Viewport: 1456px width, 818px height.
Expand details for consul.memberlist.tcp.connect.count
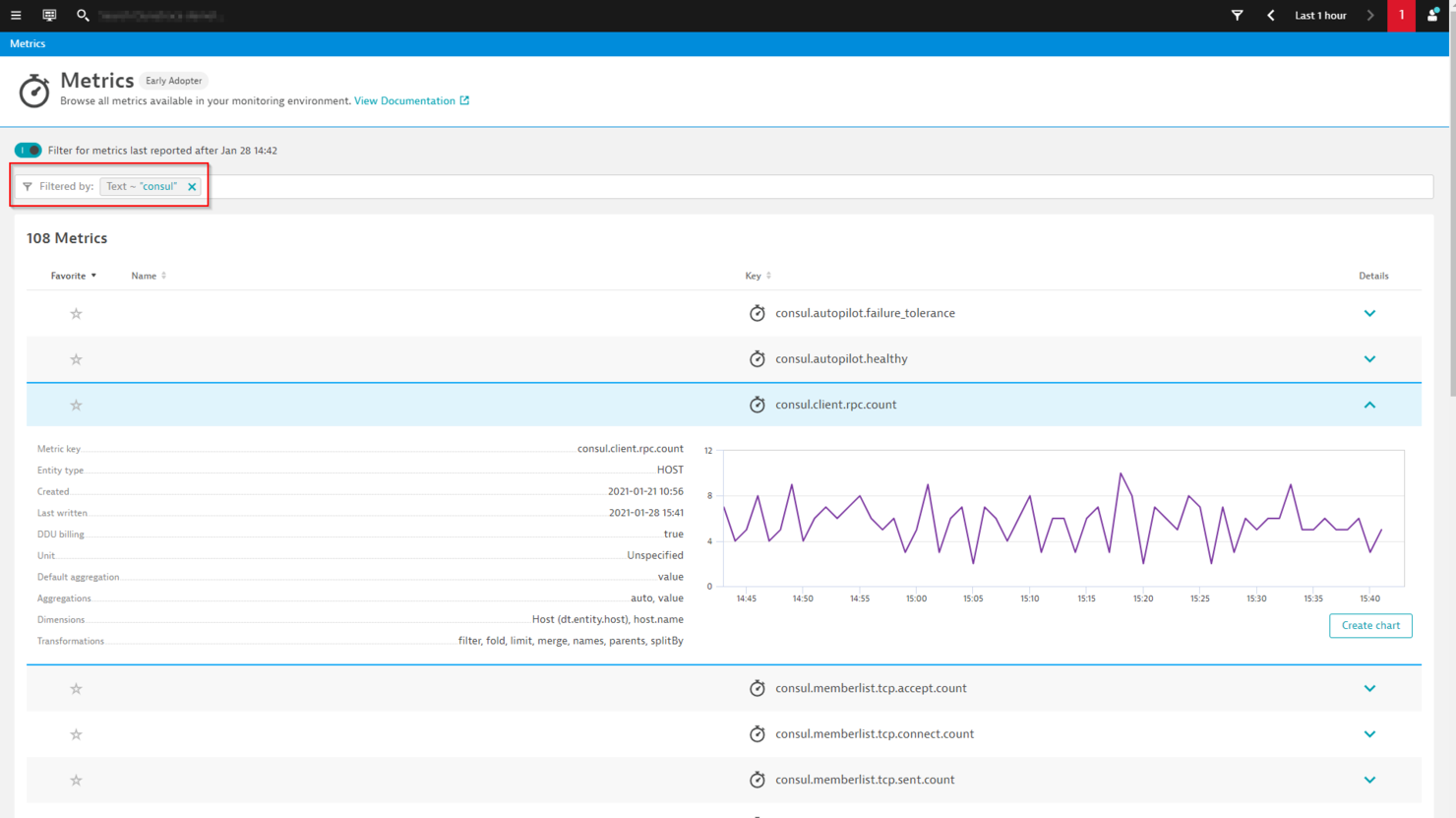coord(1369,733)
